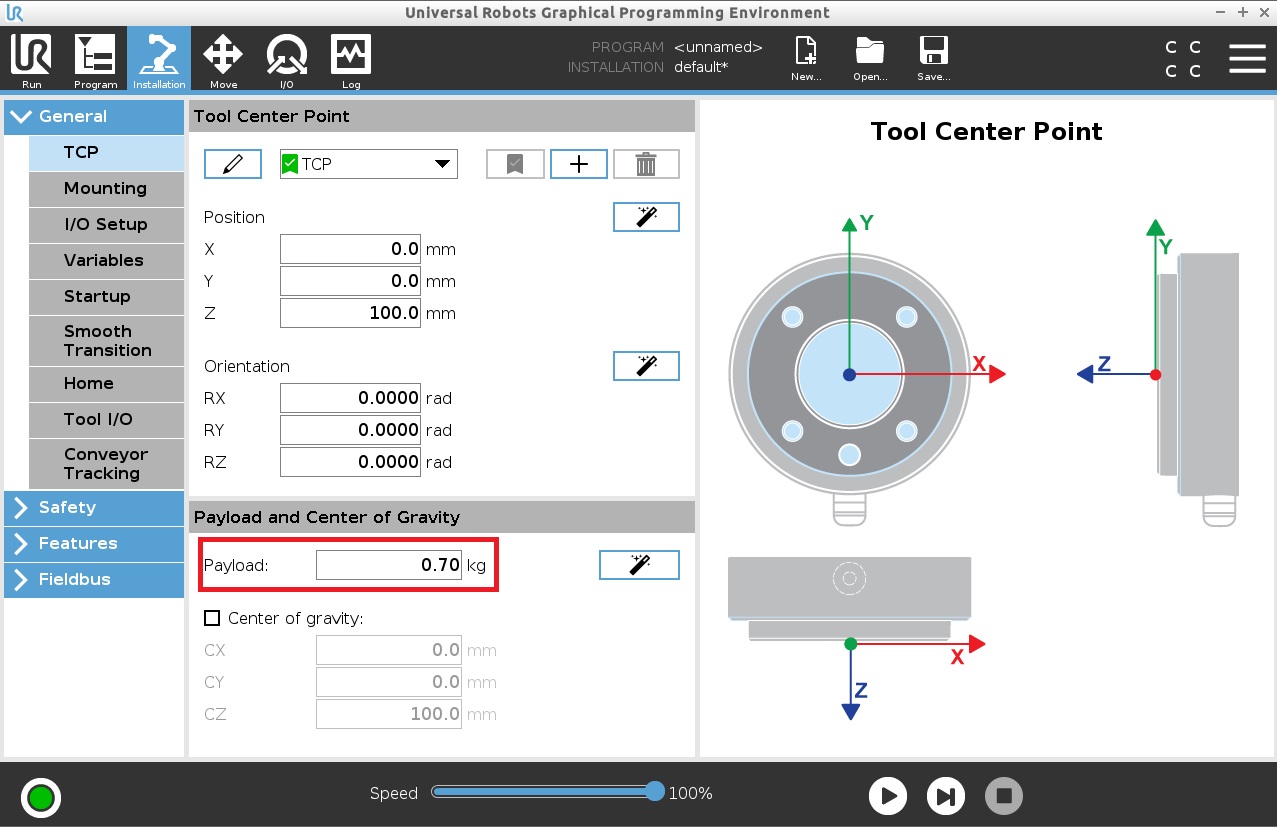This screenshot has width=1277, height=827.
Task: Click the program name <unnamed>
Action: point(718,47)
